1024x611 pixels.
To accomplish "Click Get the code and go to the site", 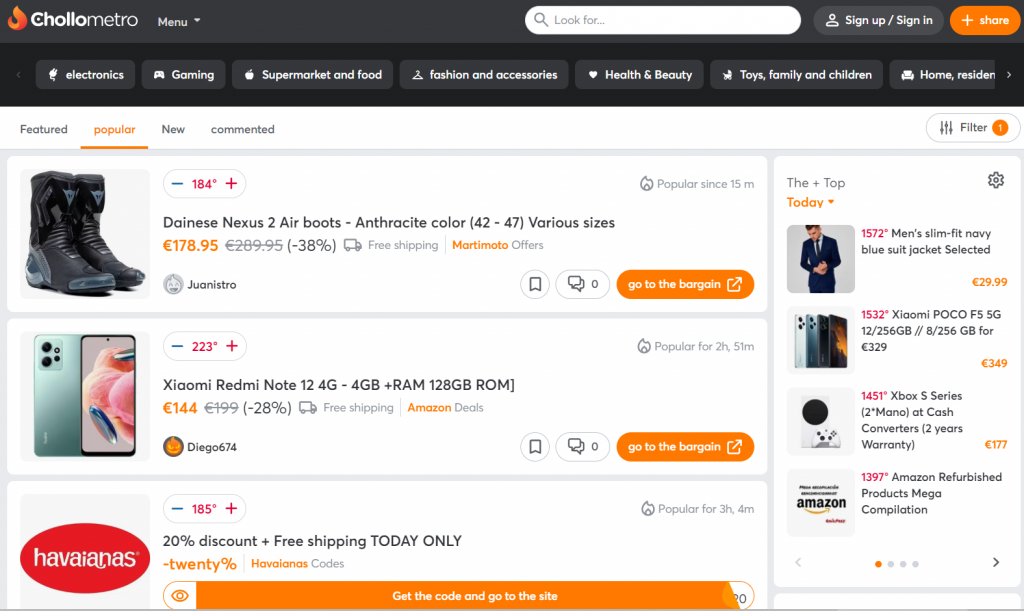I will [x=475, y=596].
